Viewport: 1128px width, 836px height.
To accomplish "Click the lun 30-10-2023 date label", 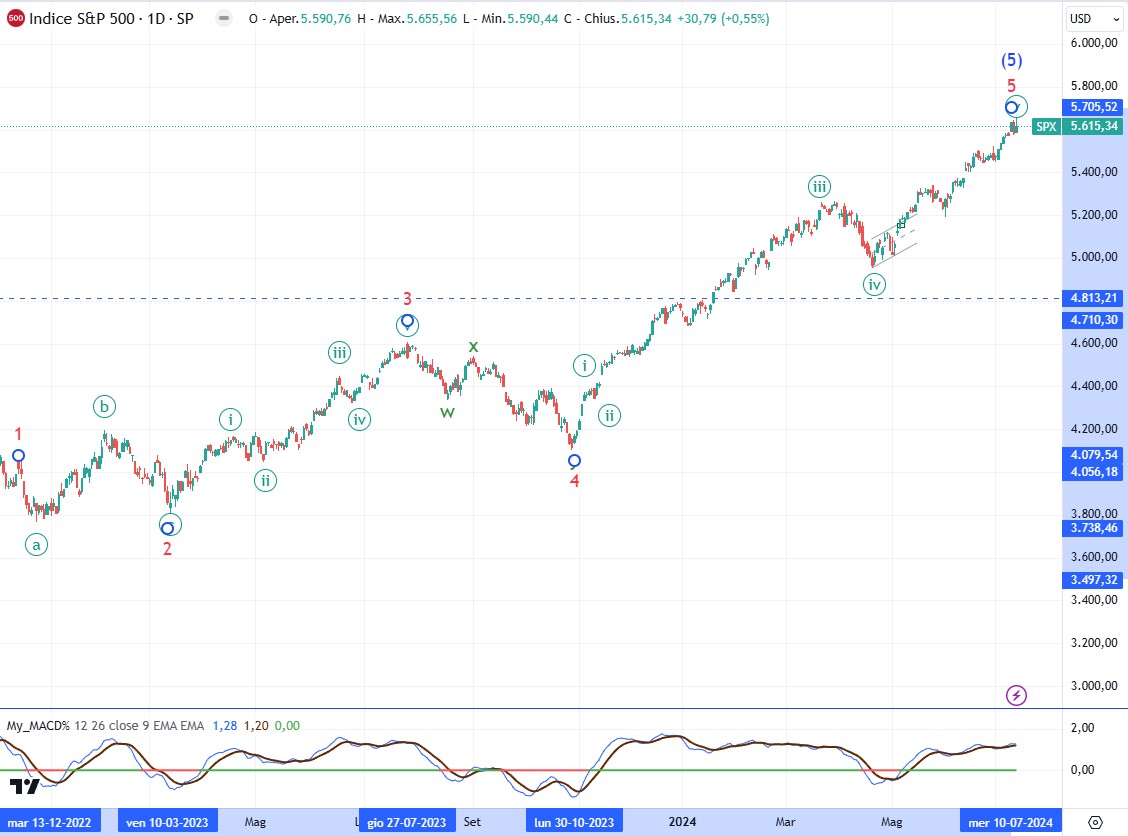I will coord(574,822).
